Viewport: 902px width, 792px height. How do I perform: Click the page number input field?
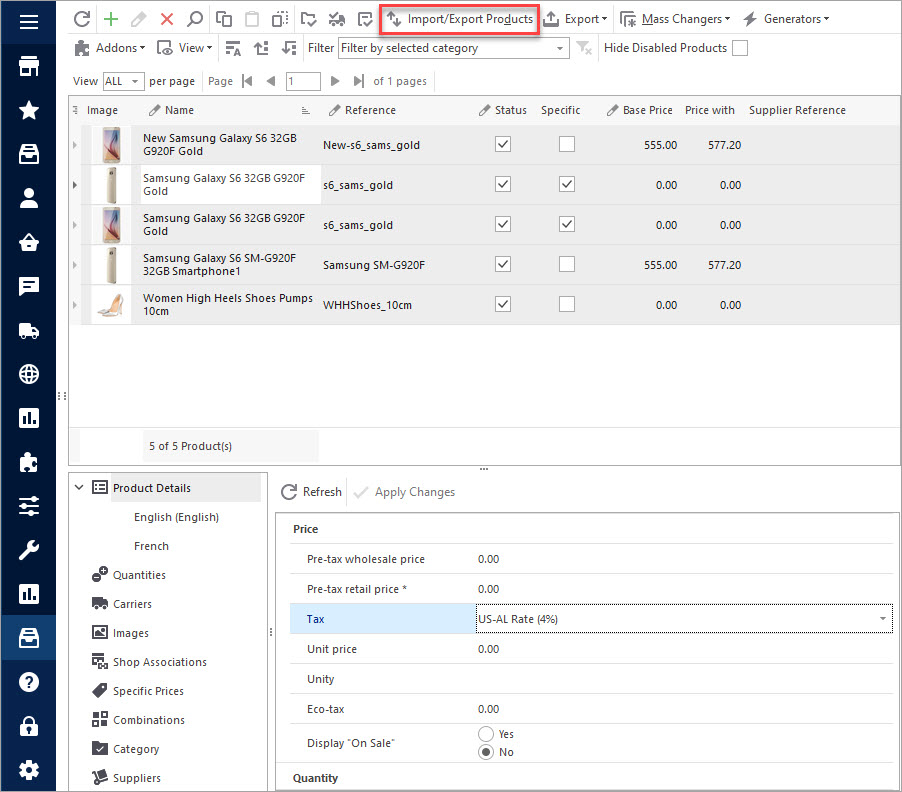pyautogui.click(x=303, y=81)
